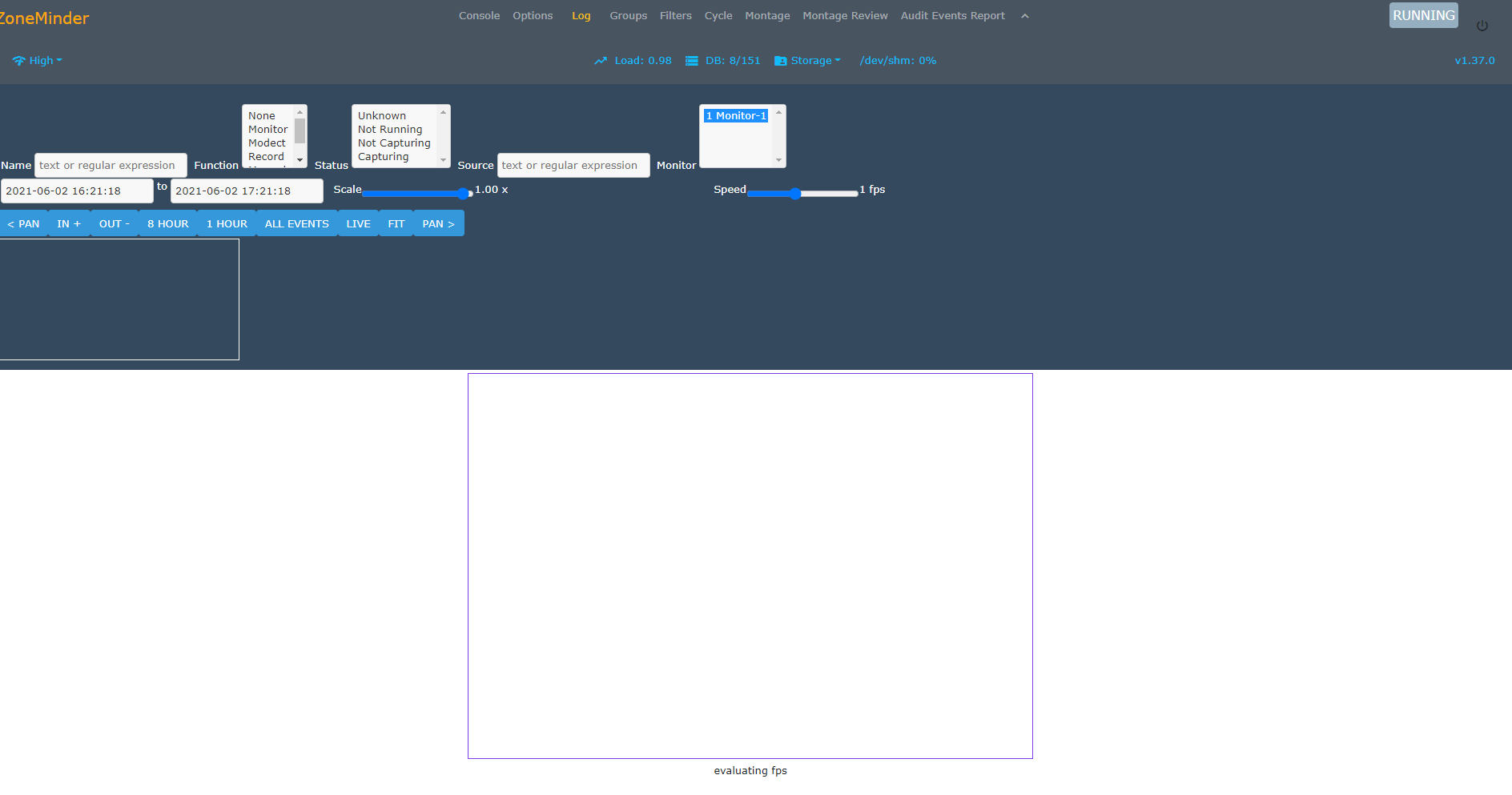Click the RUNNING status button
The image size is (1512, 795).
tap(1423, 15)
